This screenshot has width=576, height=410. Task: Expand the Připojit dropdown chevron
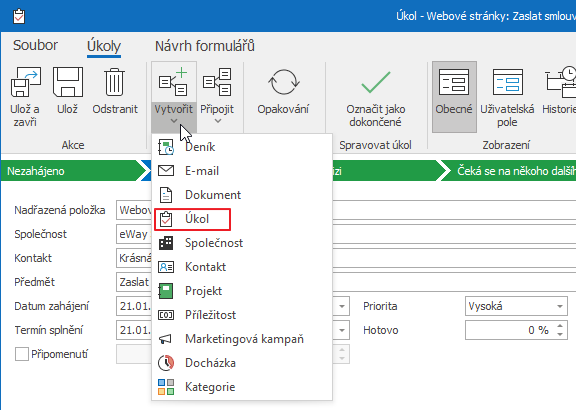pos(217,121)
